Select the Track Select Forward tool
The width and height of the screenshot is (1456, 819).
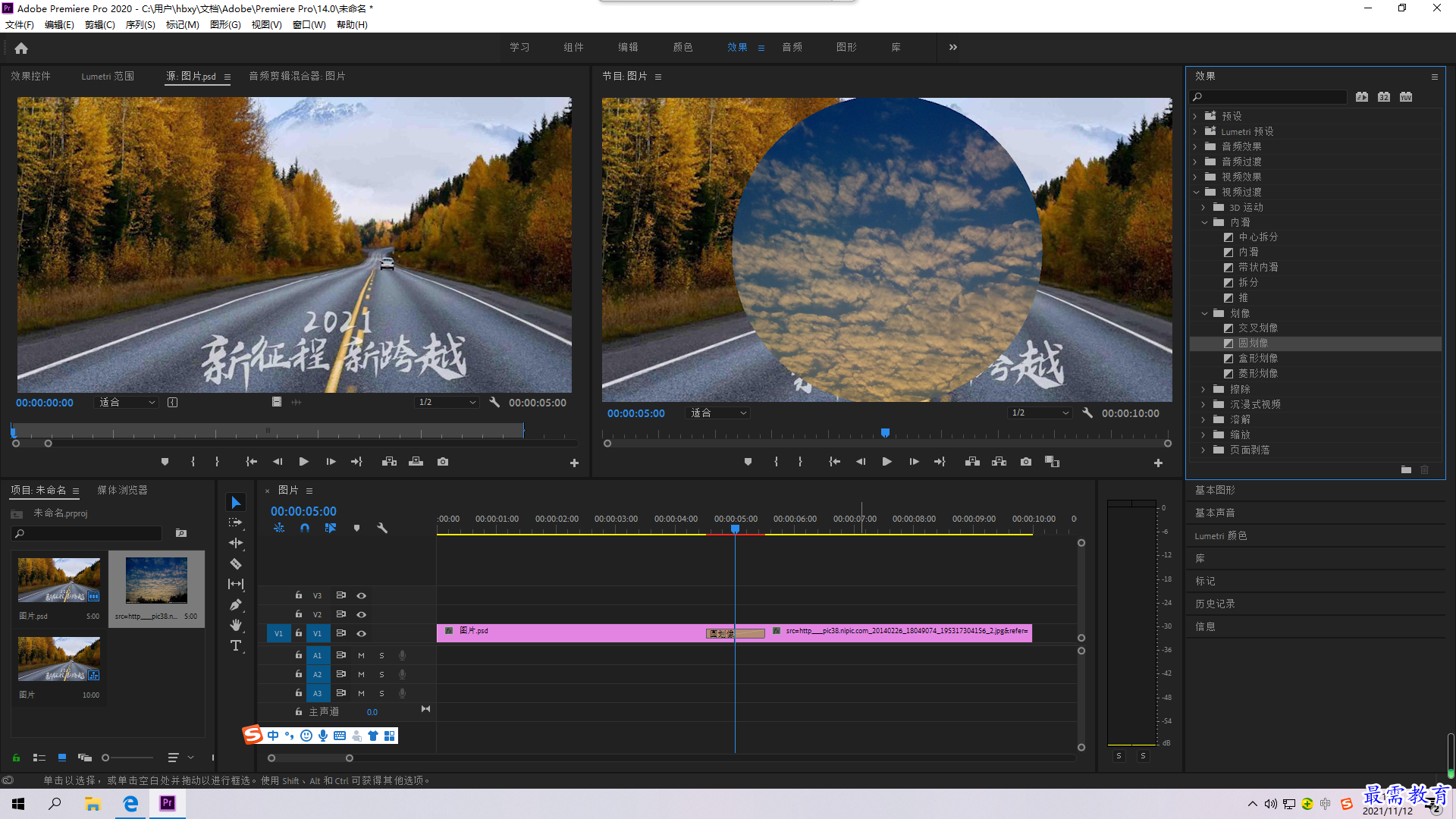pos(236,522)
